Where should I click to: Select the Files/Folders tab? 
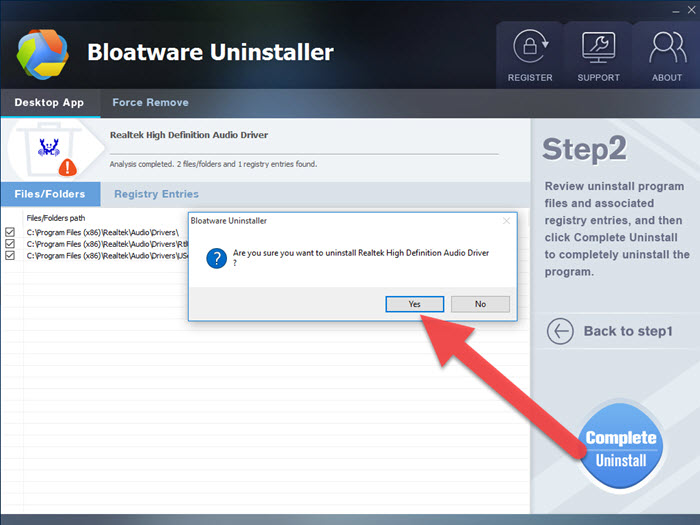(x=50, y=194)
